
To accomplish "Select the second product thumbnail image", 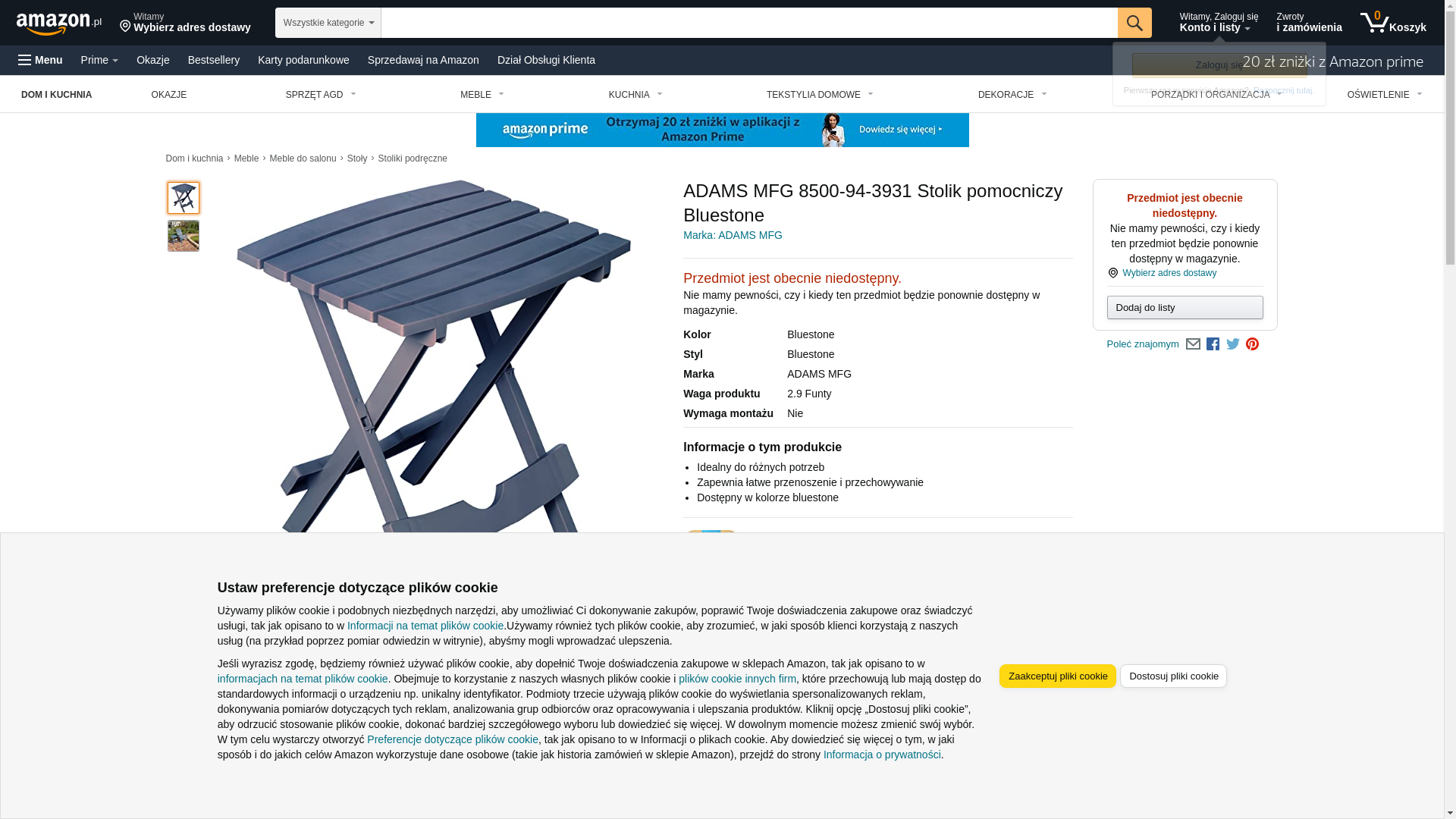I will [184, 236].
